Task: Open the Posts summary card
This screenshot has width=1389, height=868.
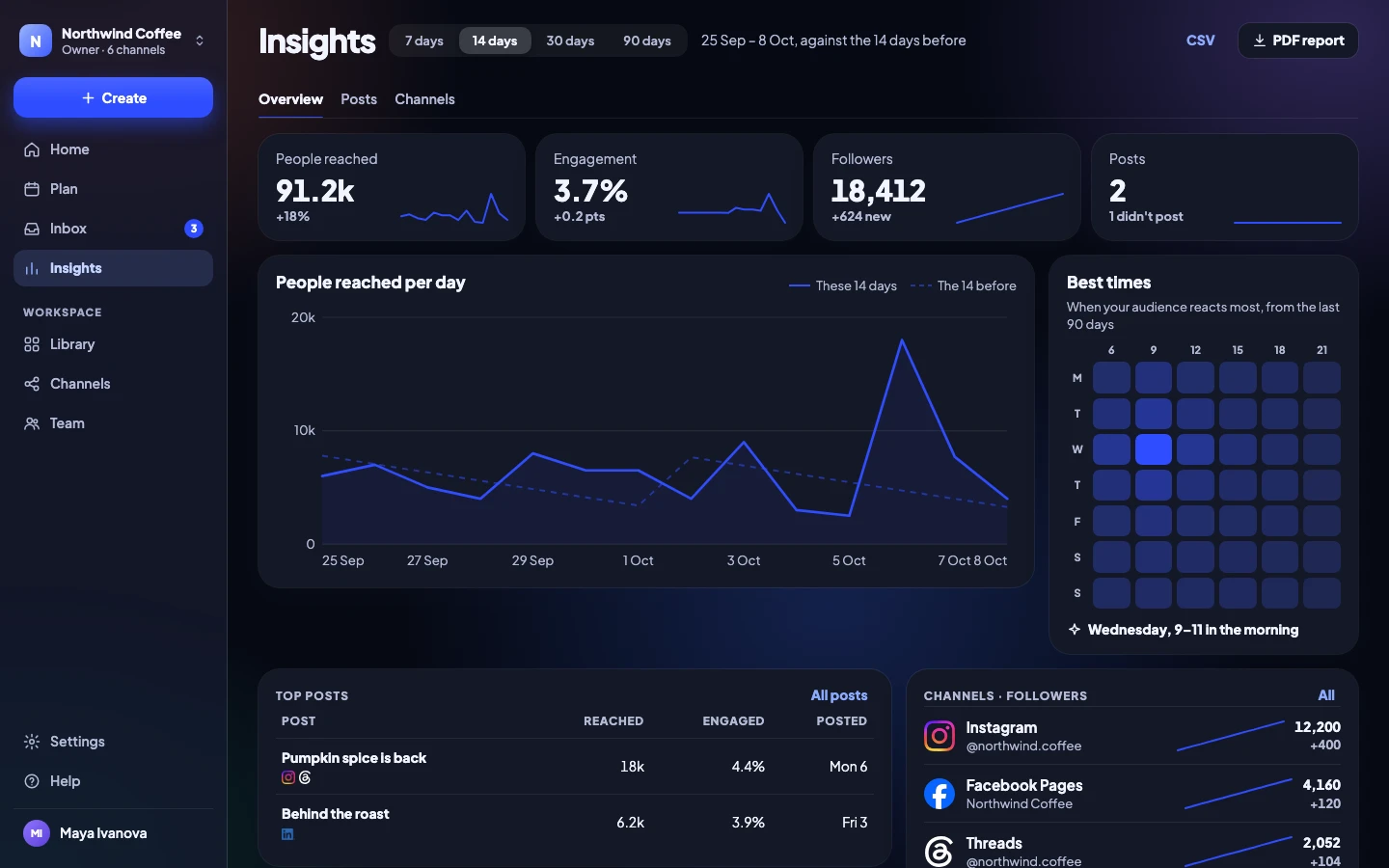Action: coord(1225,187)
